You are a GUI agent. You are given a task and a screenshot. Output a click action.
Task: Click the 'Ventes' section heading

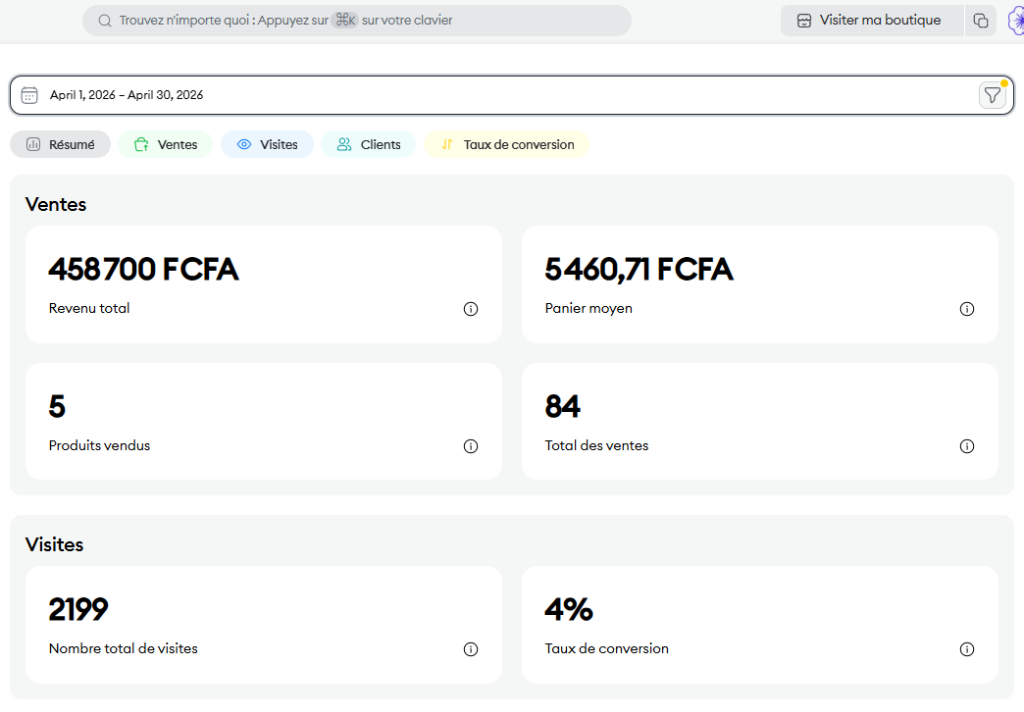[56, 204]
